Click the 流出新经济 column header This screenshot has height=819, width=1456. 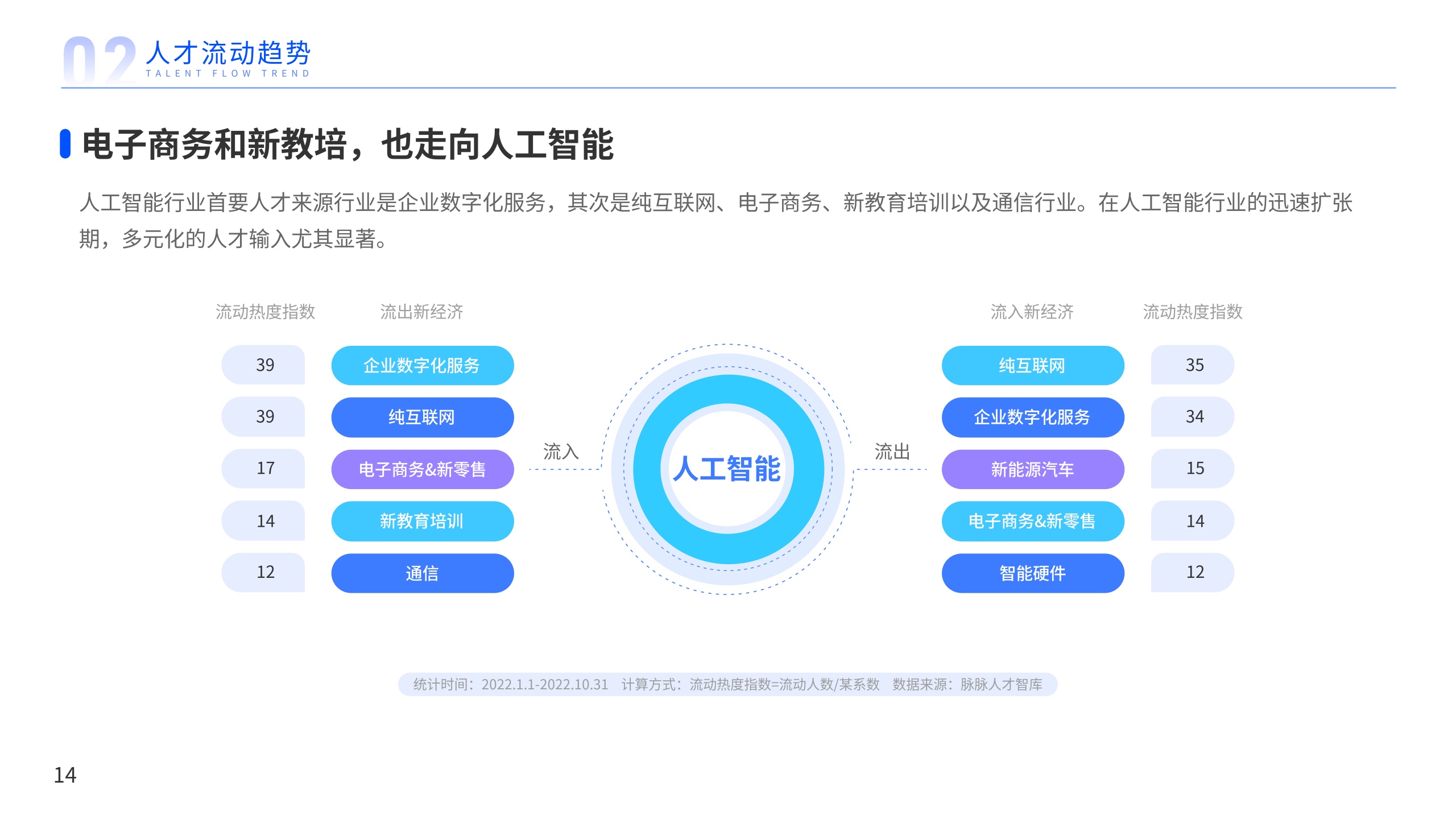(421, 312)
